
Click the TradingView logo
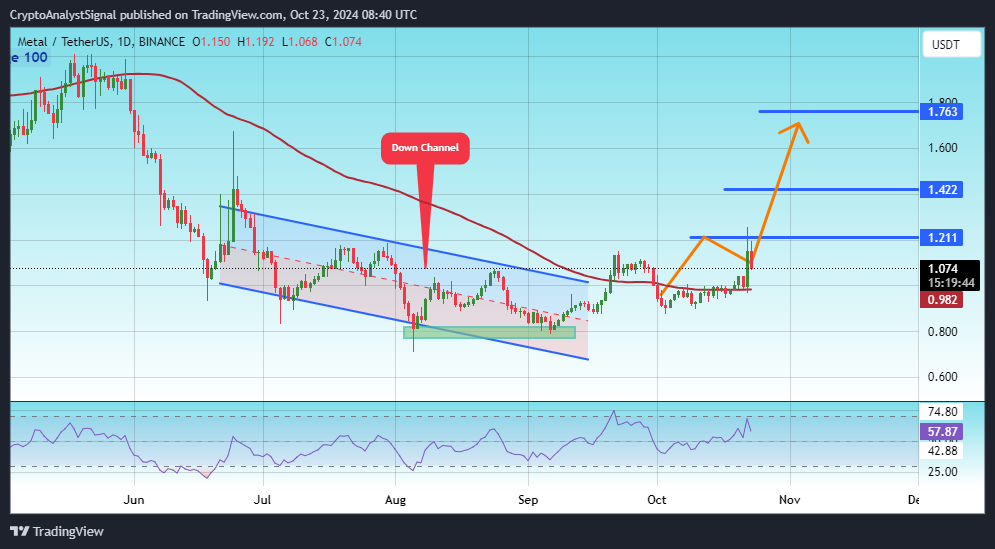pyautogui.click(x=57, y=531)
